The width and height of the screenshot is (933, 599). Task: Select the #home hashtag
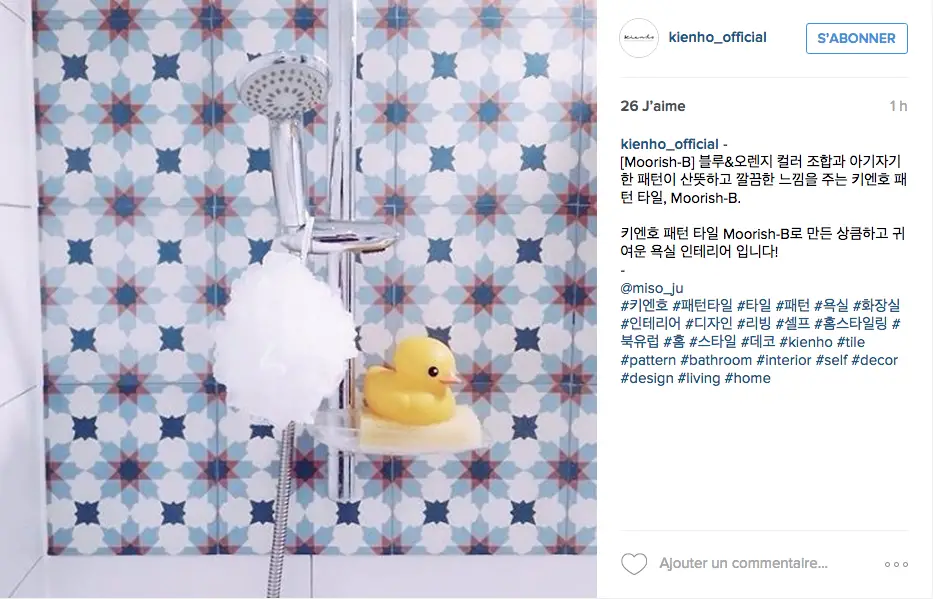747,378
